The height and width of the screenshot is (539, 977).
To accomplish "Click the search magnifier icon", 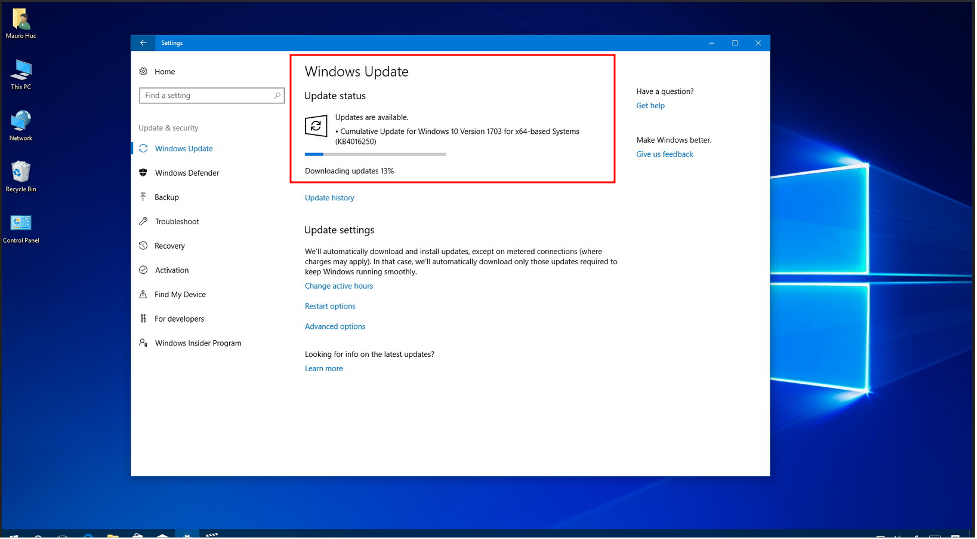I will tap(277, 95).
